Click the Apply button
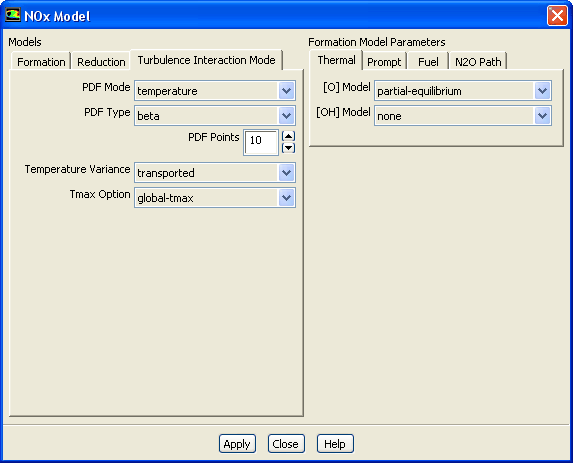This screenshot has width=573, height=463. tap(237, 444)
